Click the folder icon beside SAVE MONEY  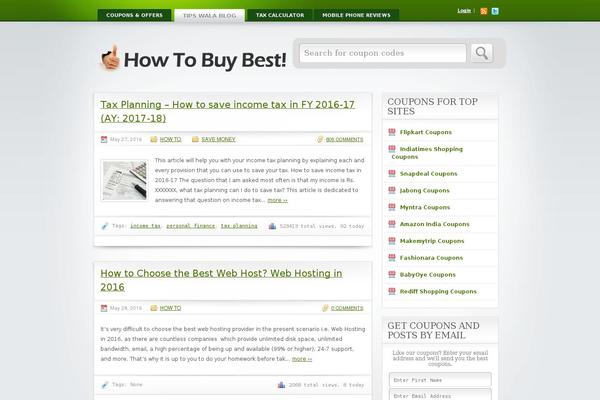pyautogui.click(x=195, y=139)
